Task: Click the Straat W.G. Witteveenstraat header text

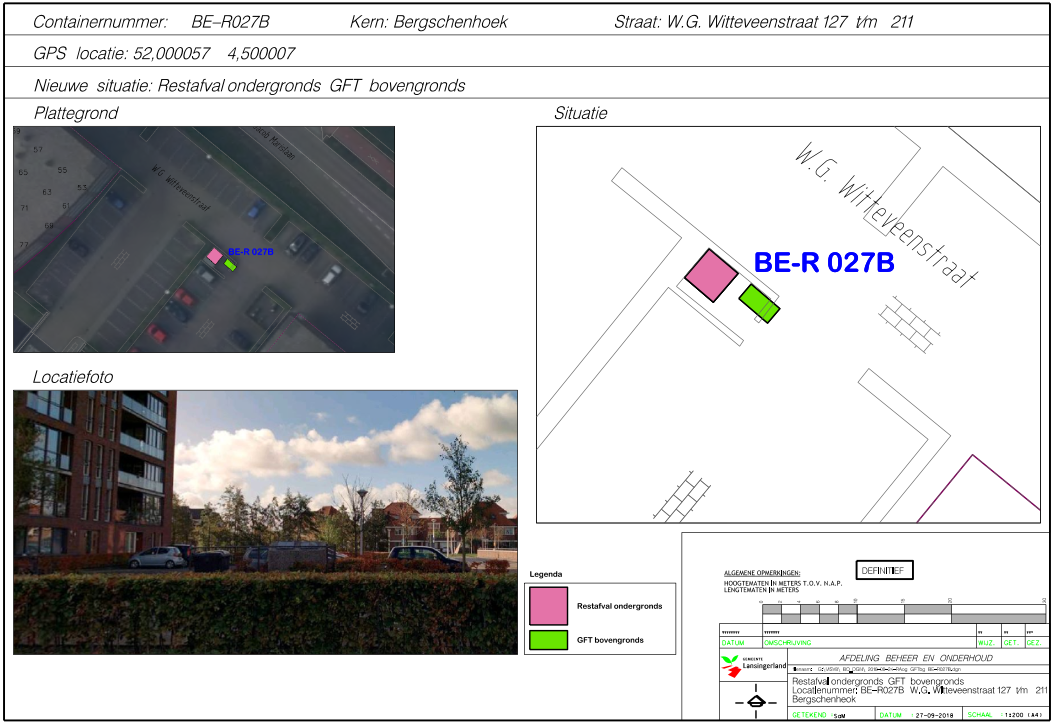Action: tap(762, 22)
